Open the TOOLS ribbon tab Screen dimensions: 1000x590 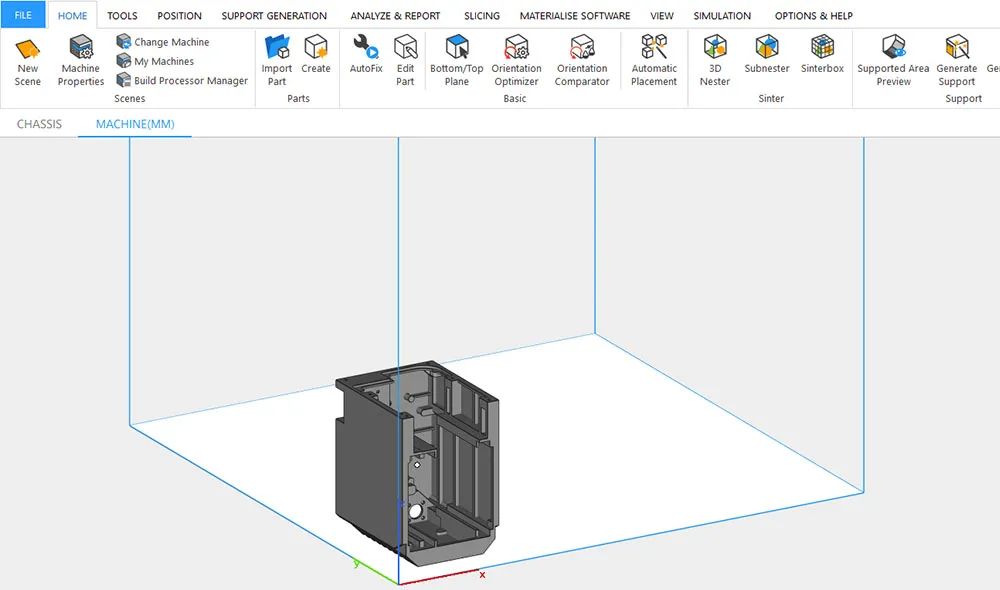122,16
